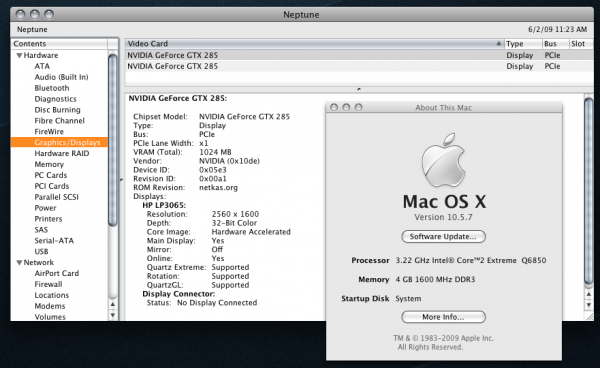Click Processor value 3.22 GHz Intel Core 2 Extreme

point(471,261)
